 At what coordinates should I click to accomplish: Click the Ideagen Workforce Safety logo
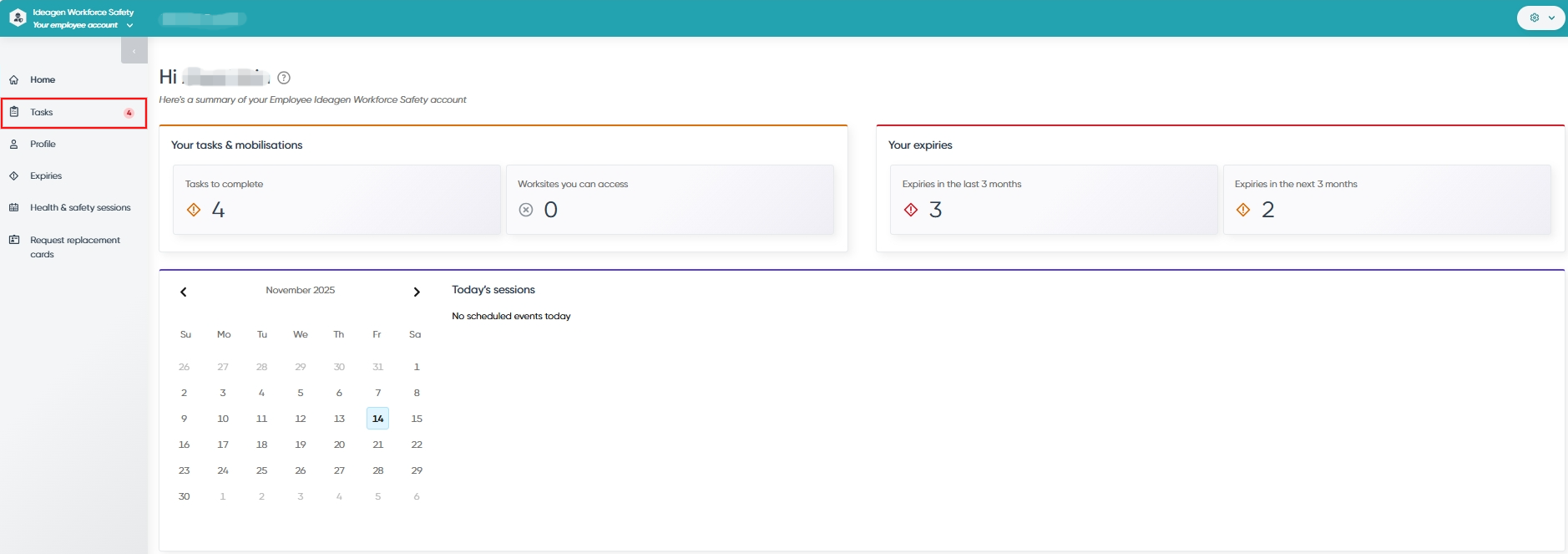18,18
